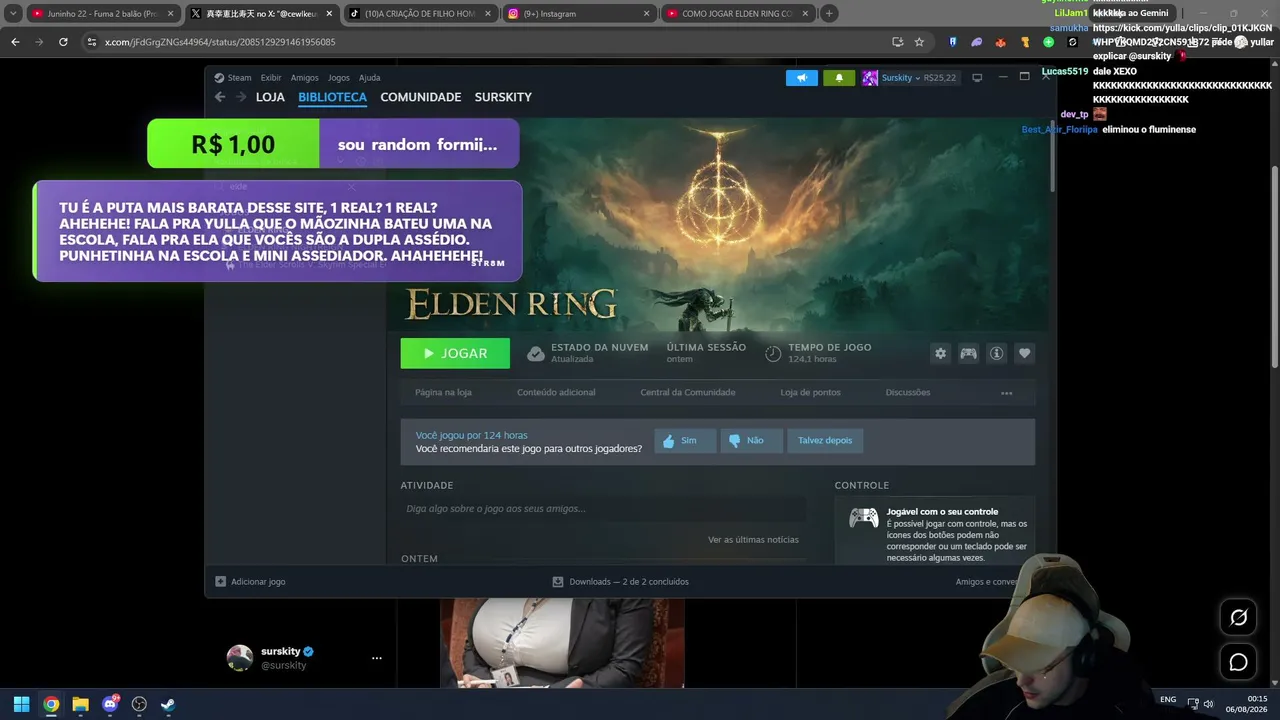The width and height of the screenshot is (1280, 720).
Task: Open the Chrome tab search dropdown
Action: pos(13,14)
